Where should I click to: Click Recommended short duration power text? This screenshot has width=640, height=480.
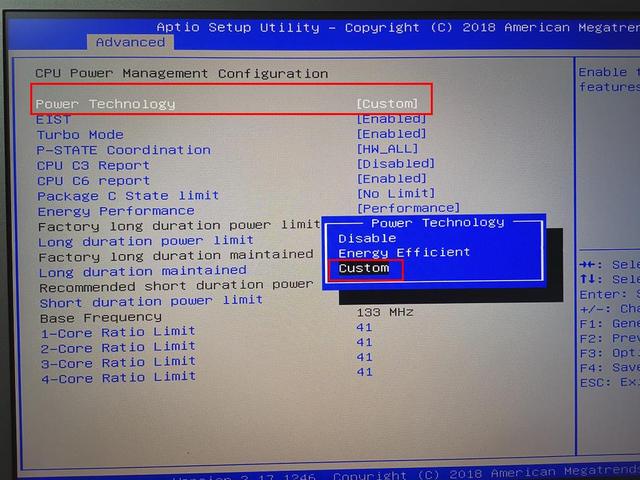pyautogui.click(x=176, y=286)
